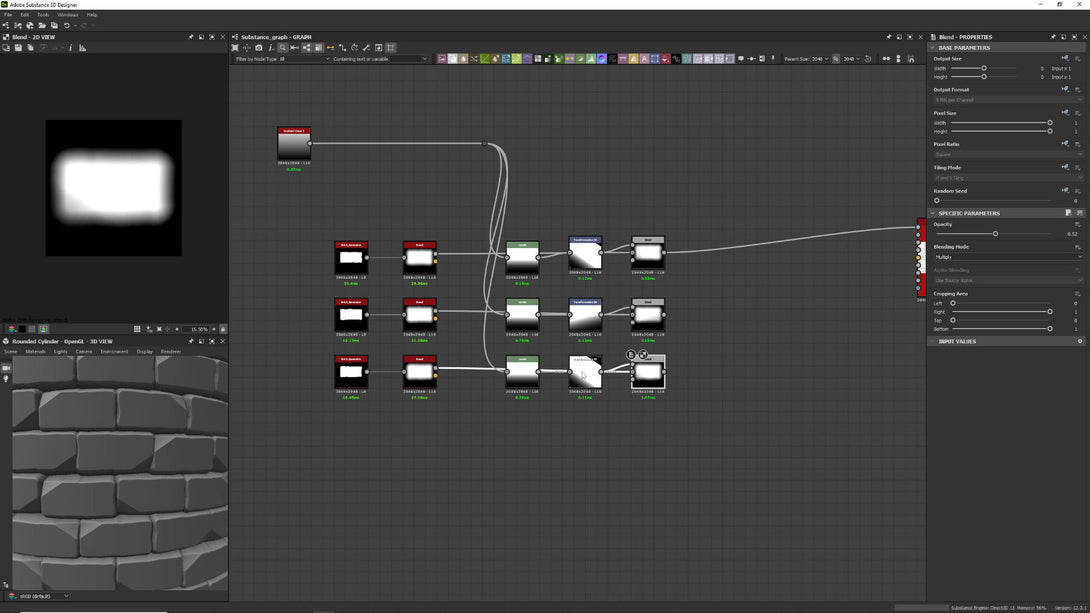Collapse the BASE PARAMETERS section
Image resolution: width=1090 pixels, height=613 pixels.
coord(933,48)
